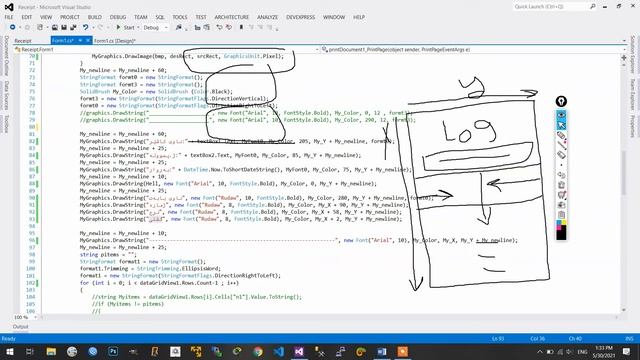Open the ANALYZE menu
640x360 pixels.
pyautogui.click(x=267, y=17)
